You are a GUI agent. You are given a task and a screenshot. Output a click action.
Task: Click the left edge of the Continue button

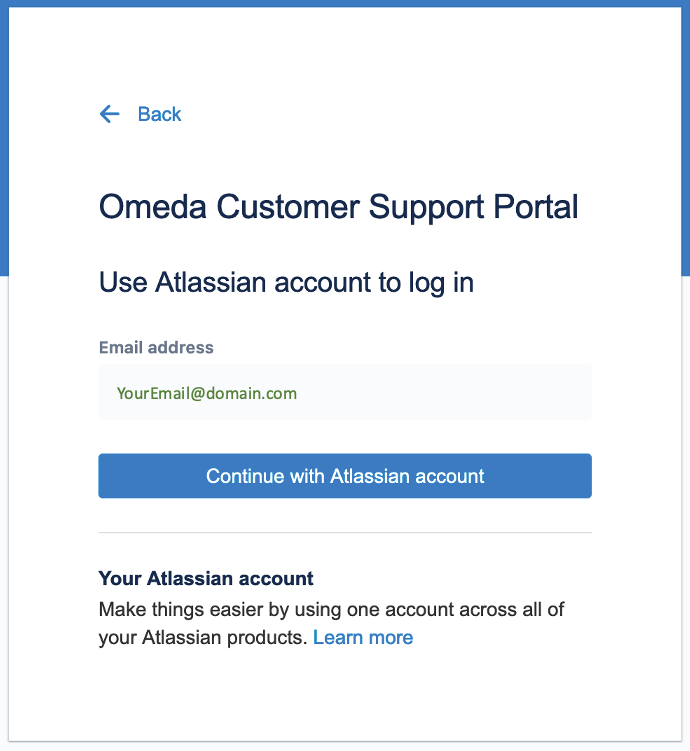pyautogui.click(x=110, y=476)
